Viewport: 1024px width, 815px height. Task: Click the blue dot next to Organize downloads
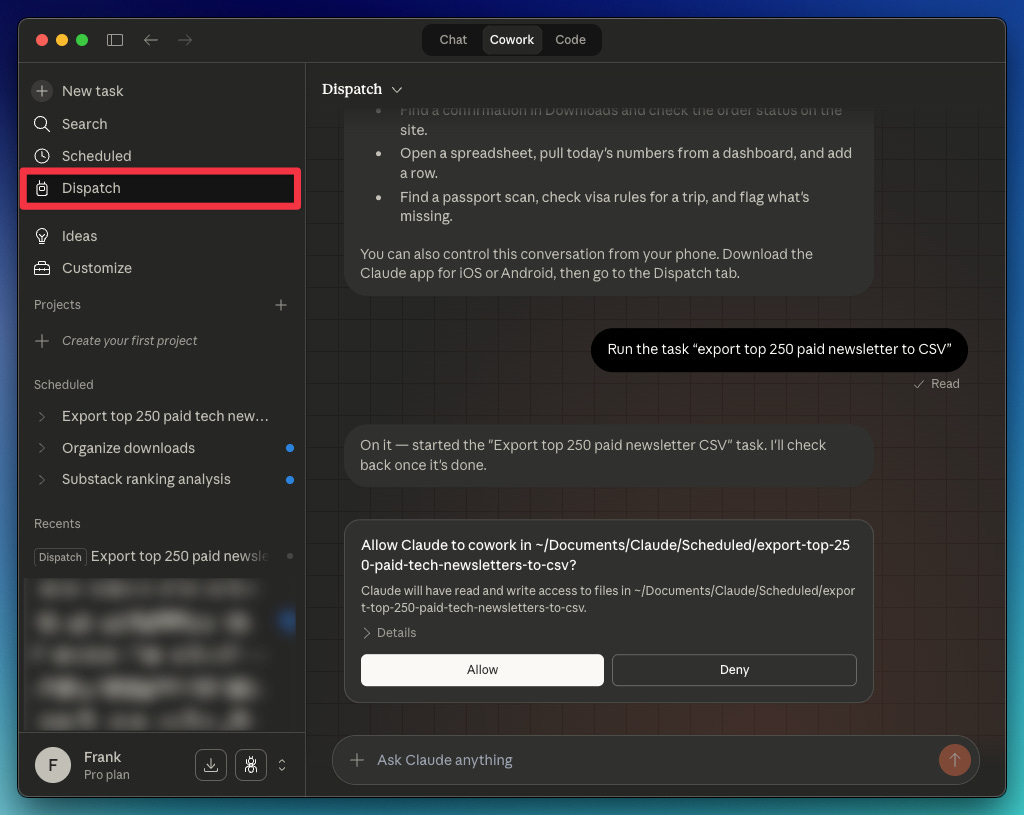click(x=290, y=448)
